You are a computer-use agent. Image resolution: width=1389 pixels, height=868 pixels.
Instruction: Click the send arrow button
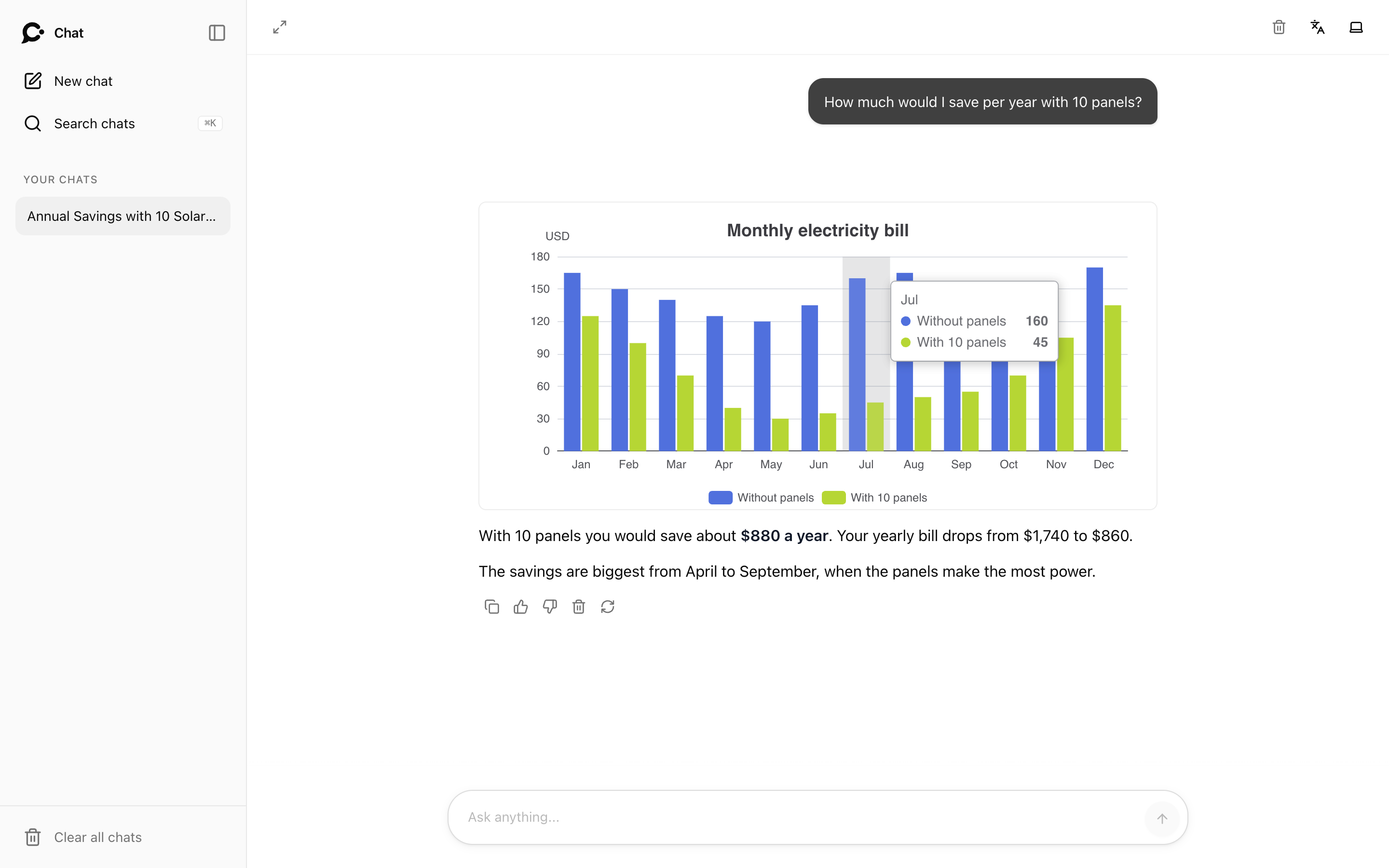pos(1162,818)
